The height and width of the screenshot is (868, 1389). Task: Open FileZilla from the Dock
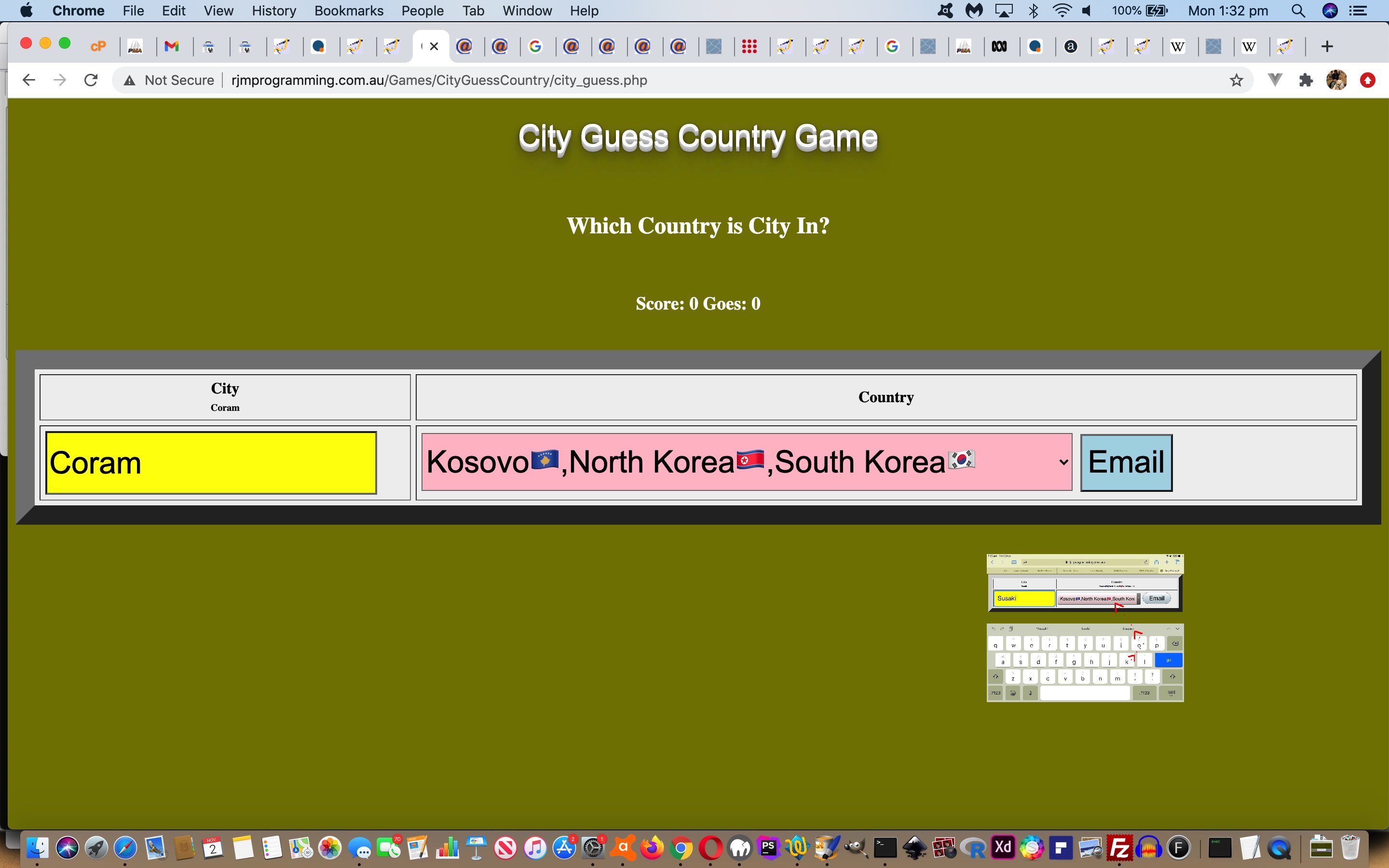coord(1120,847)
